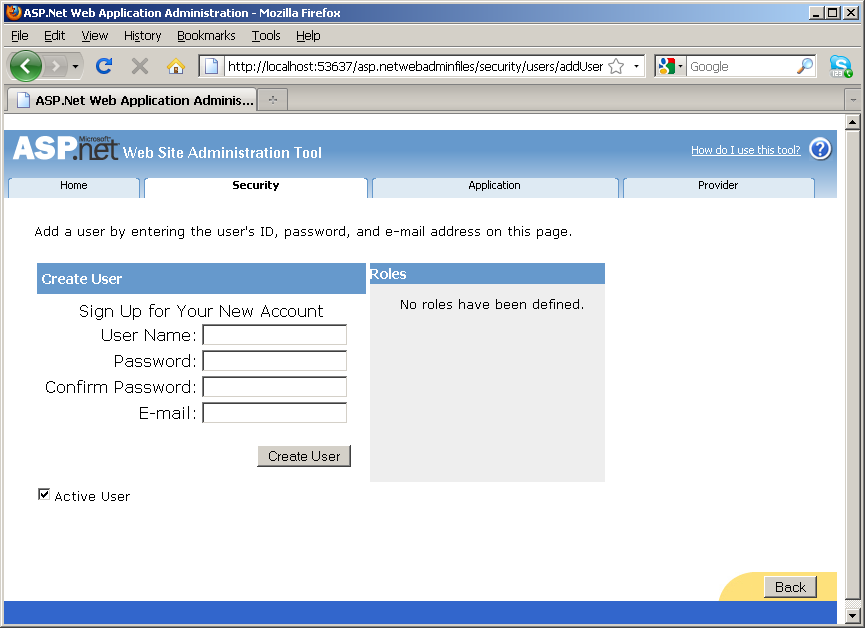
Task: Click in the Confirm Password field
Action: 275,387
